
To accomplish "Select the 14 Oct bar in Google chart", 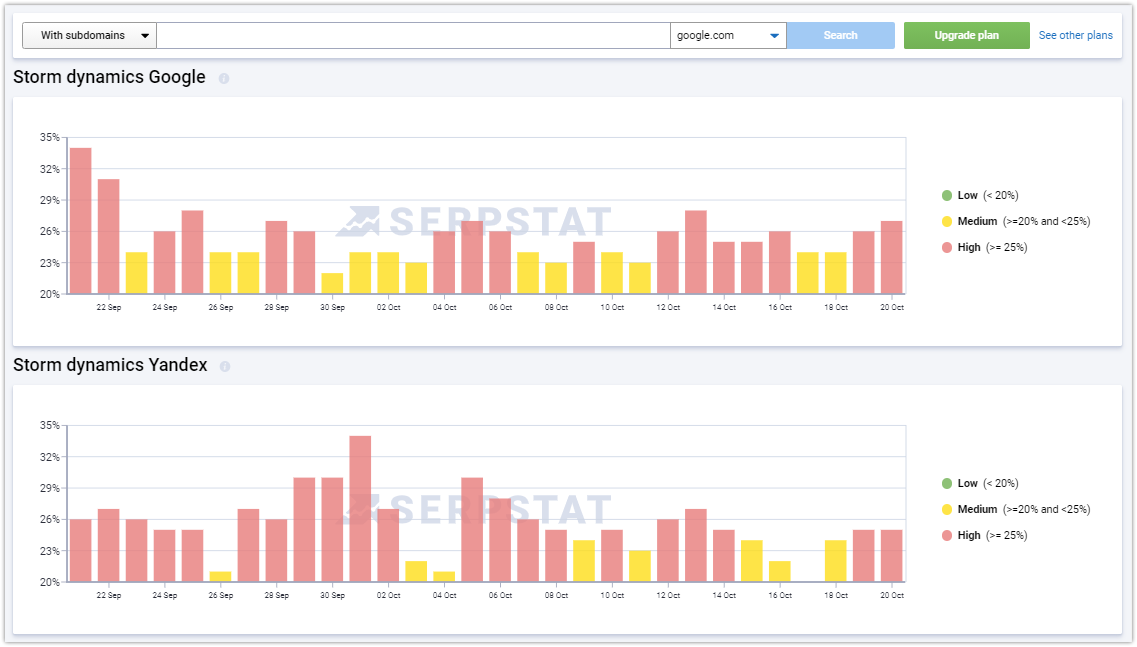I will point(724,268).
